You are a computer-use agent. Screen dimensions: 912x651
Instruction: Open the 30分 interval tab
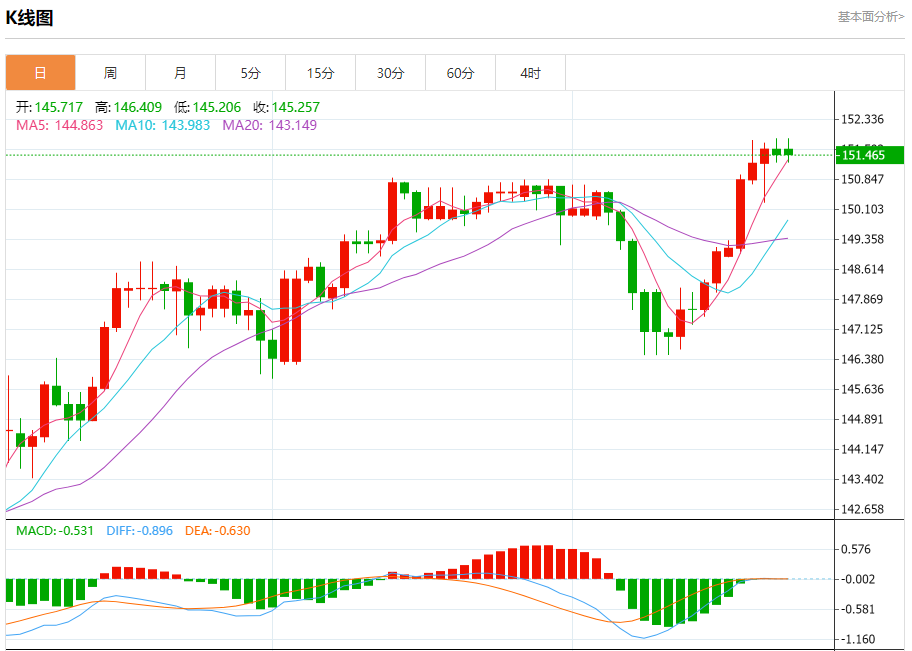pos(390,73)
